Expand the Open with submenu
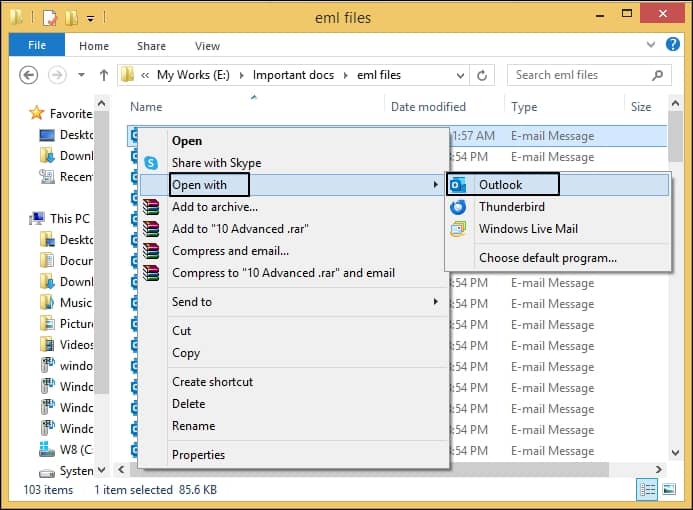Image resolution: width=693 pixels, height=510 pixels. (x=293, y=185)
